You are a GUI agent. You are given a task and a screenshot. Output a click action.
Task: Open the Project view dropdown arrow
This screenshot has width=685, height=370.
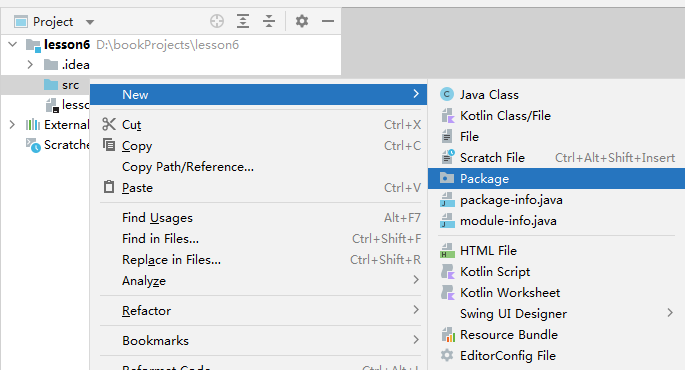tap(90, 22)
